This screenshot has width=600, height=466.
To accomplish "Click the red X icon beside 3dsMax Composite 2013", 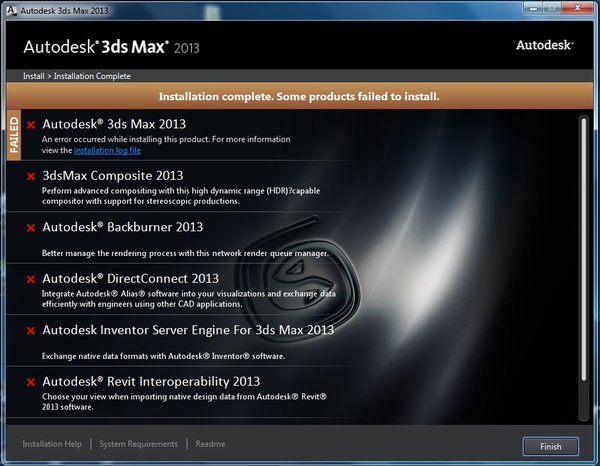I will pos(31,176).
